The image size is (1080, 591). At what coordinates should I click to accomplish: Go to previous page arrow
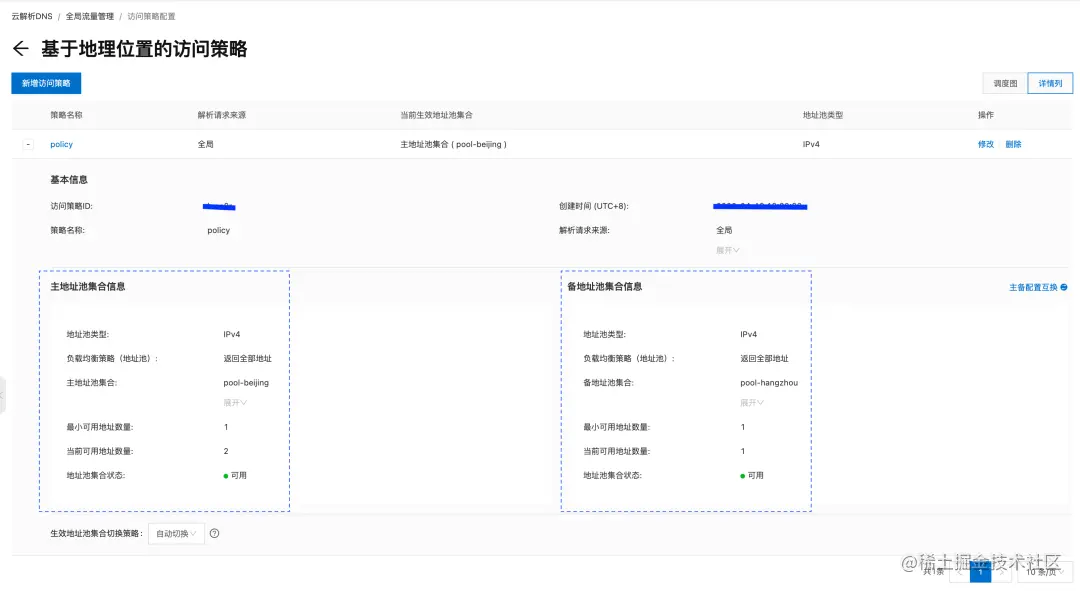click(959, 572)
